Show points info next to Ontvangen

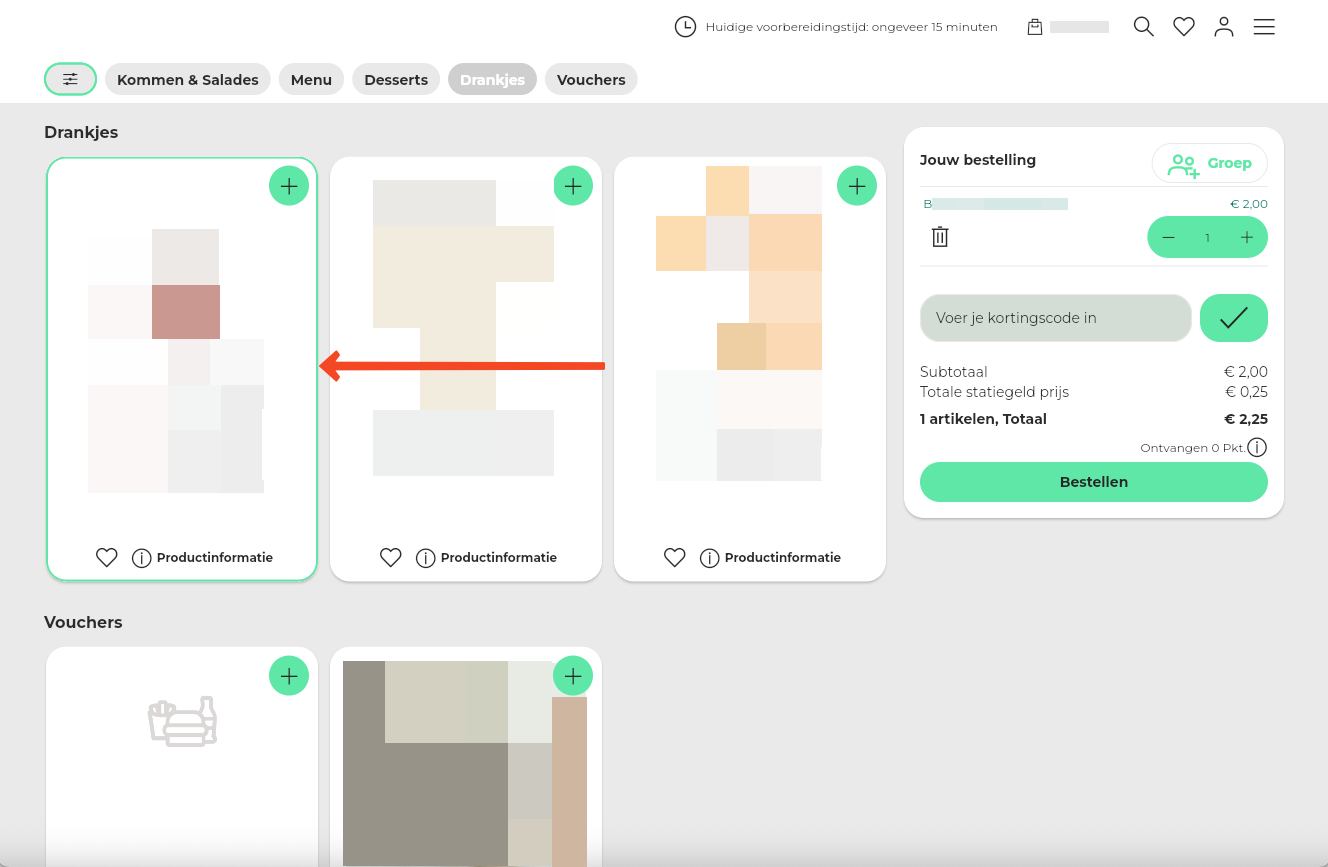[1257, 448]
